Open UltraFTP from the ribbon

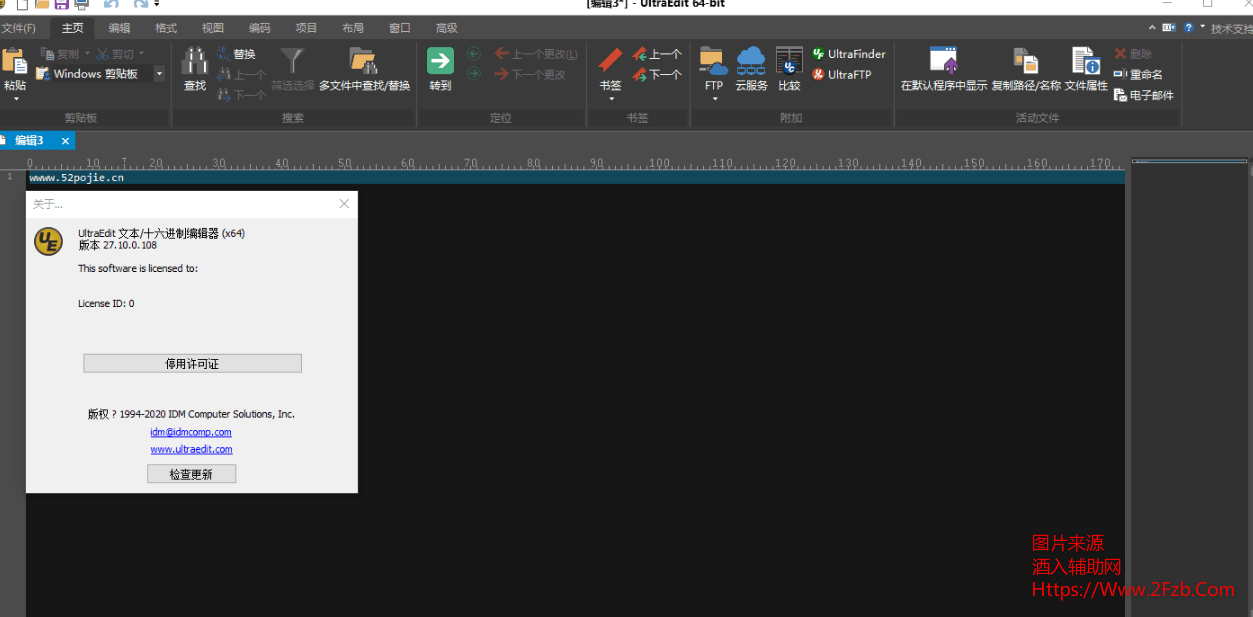[841, 75]
